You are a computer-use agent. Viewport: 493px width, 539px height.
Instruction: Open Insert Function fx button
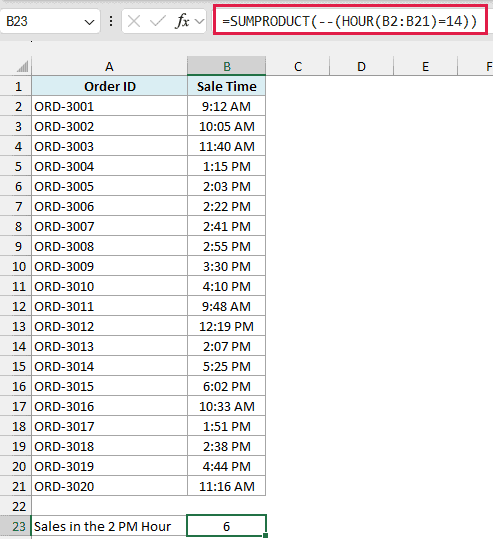pos(182,22)
